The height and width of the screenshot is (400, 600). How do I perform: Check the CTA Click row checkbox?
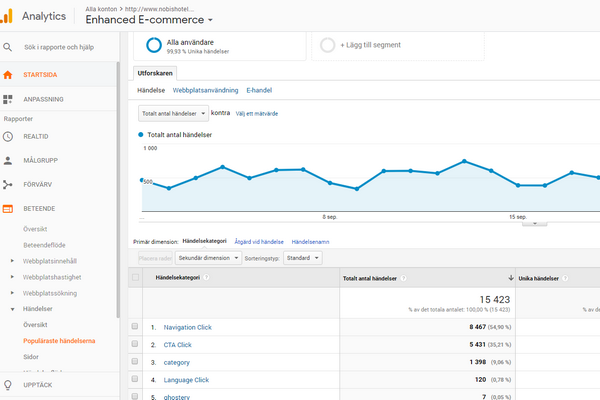pyautogui.click(x=135, y=344)
